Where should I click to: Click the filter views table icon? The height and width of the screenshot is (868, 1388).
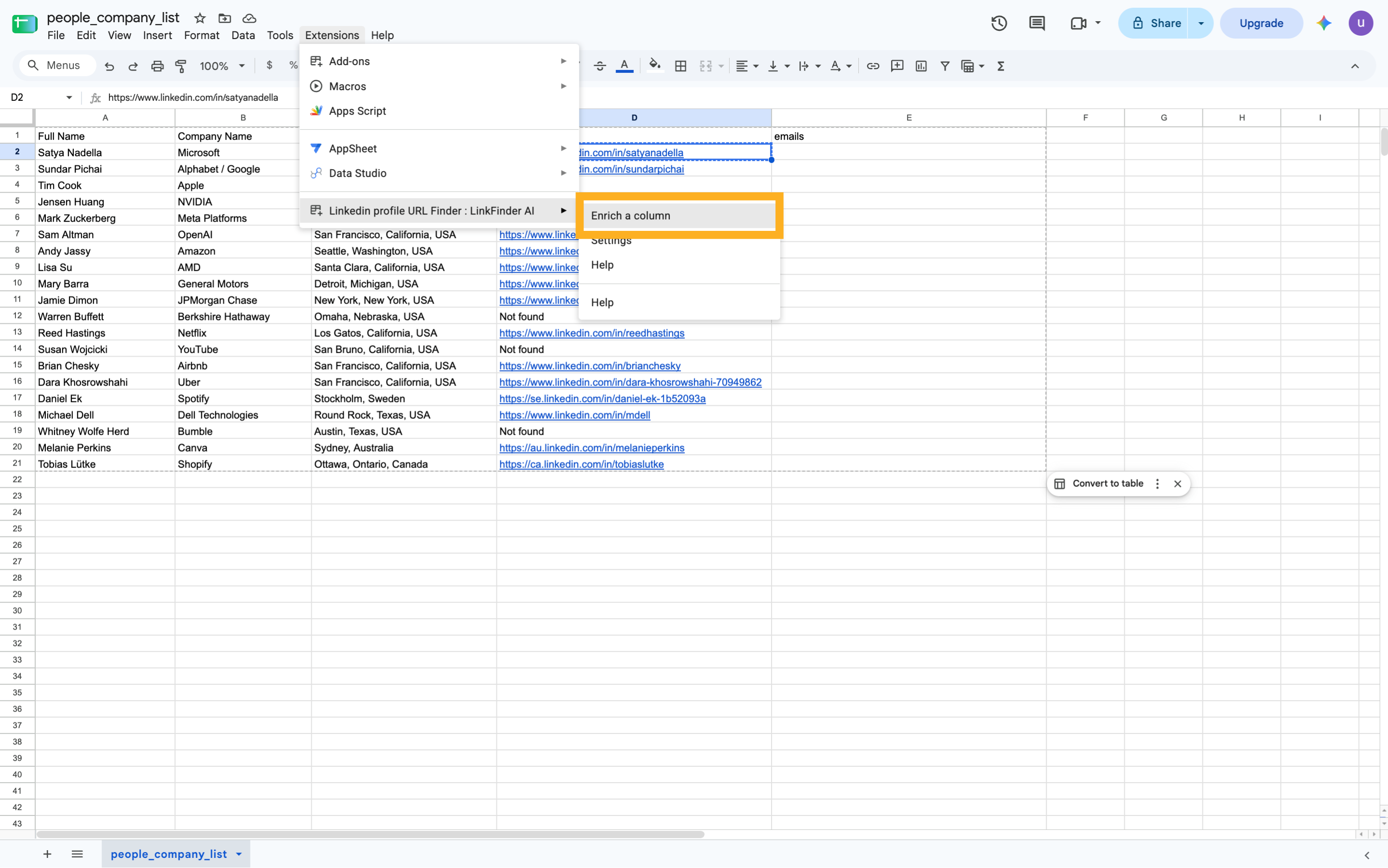point(967,66)
